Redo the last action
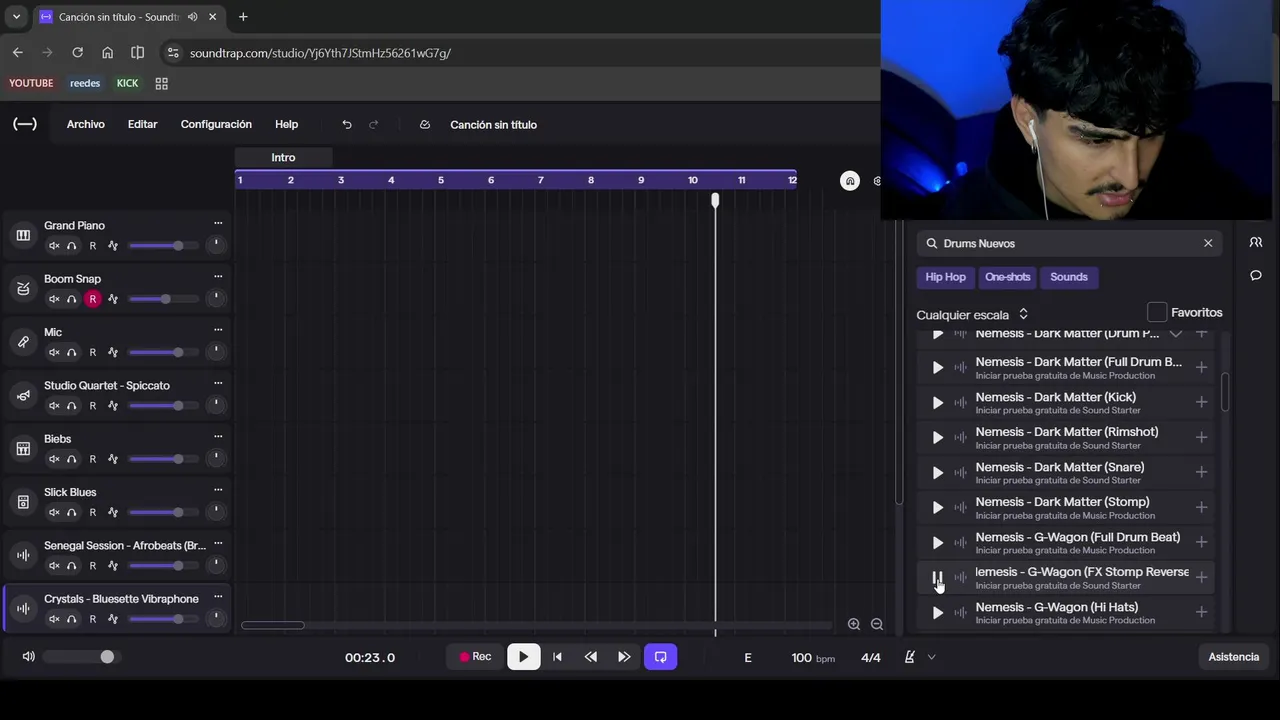The height and width of the screenshot is (720, 1280). click(x=374, y=124)
